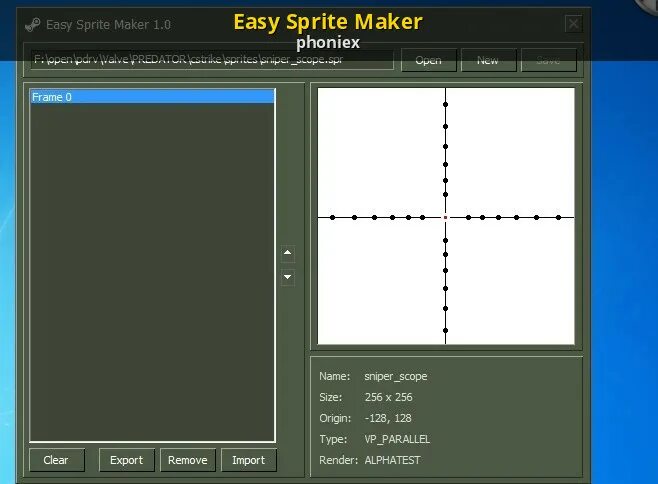Image resolution: width=658 pixels, height=484 pixels.
Task: Click the New button
Action: [488, 60]
